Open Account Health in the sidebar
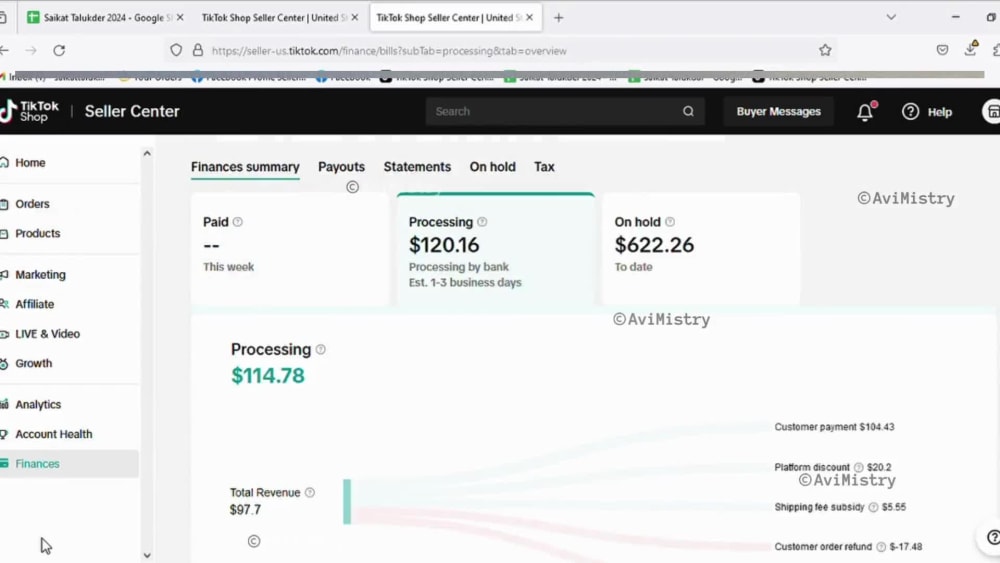The width and height of the screenshot is (1000, 563). 54,434
